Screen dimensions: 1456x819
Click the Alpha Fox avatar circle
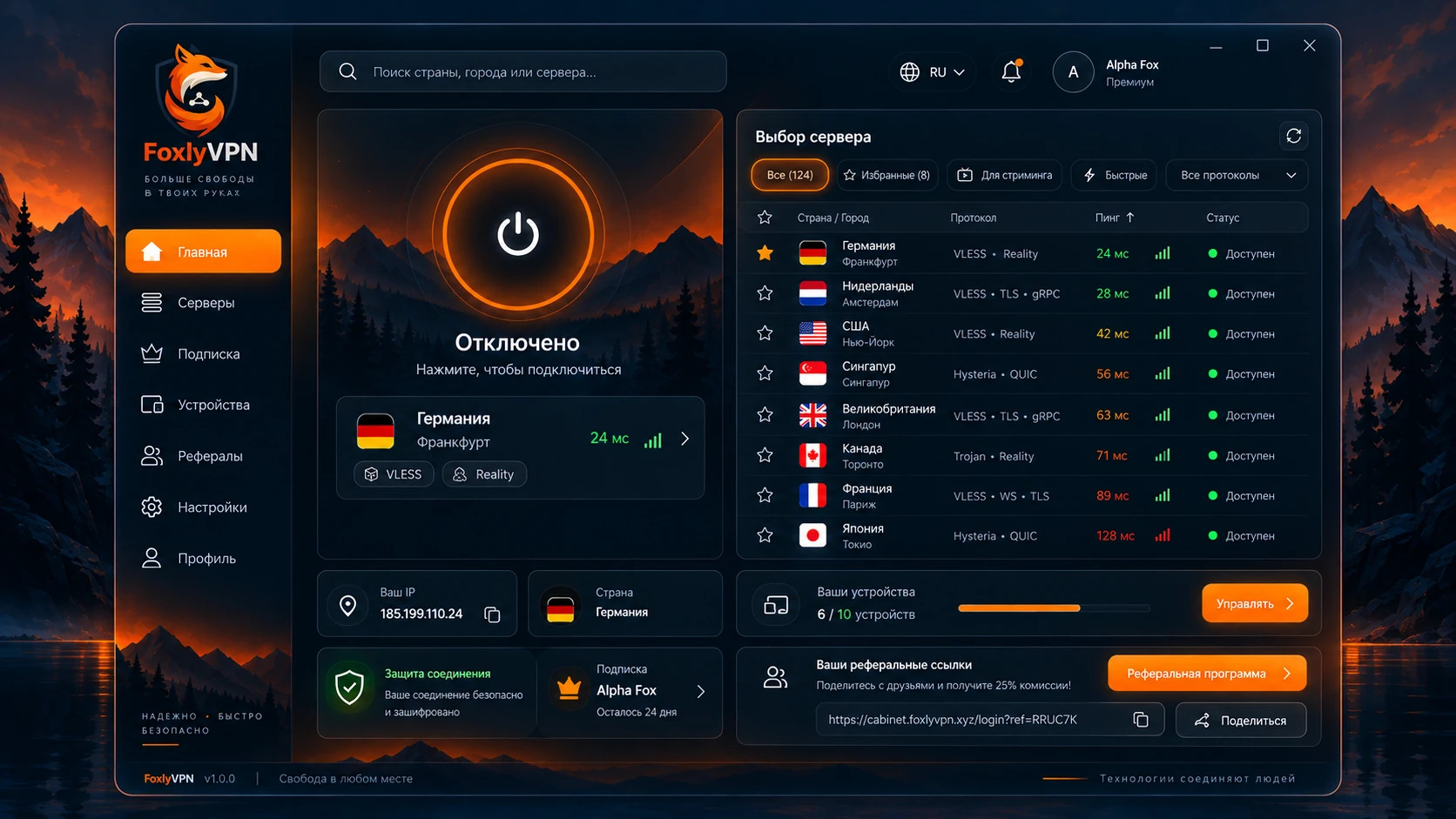tap(1073, 72)
